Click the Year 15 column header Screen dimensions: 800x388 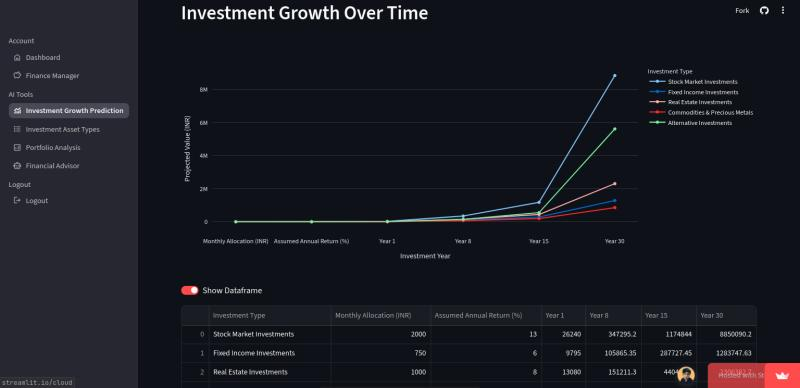pos(669,316)
